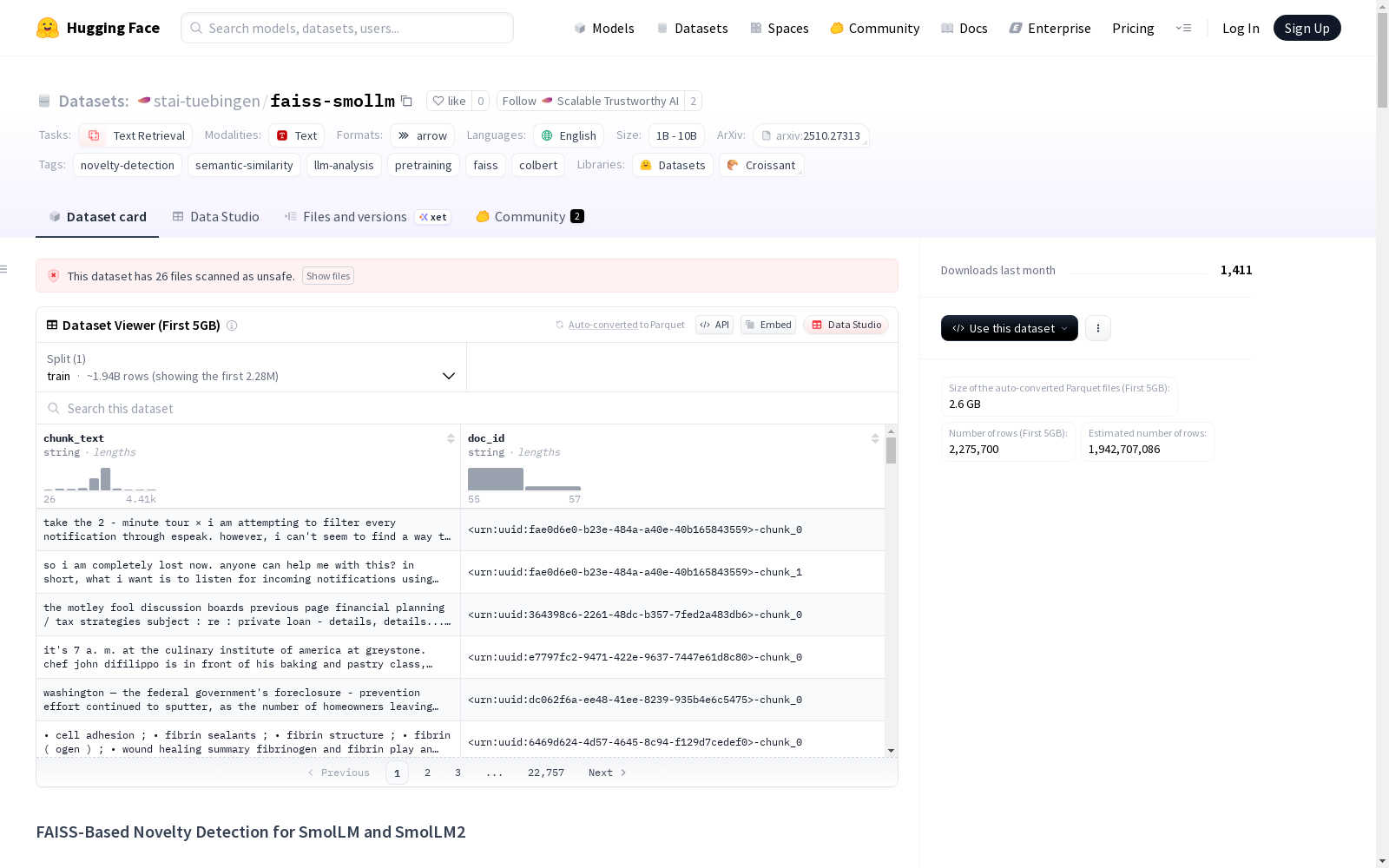This screenshot has height=868, width=1389.
Task: Click the Embed button
Action: click(x=768, y=325)
